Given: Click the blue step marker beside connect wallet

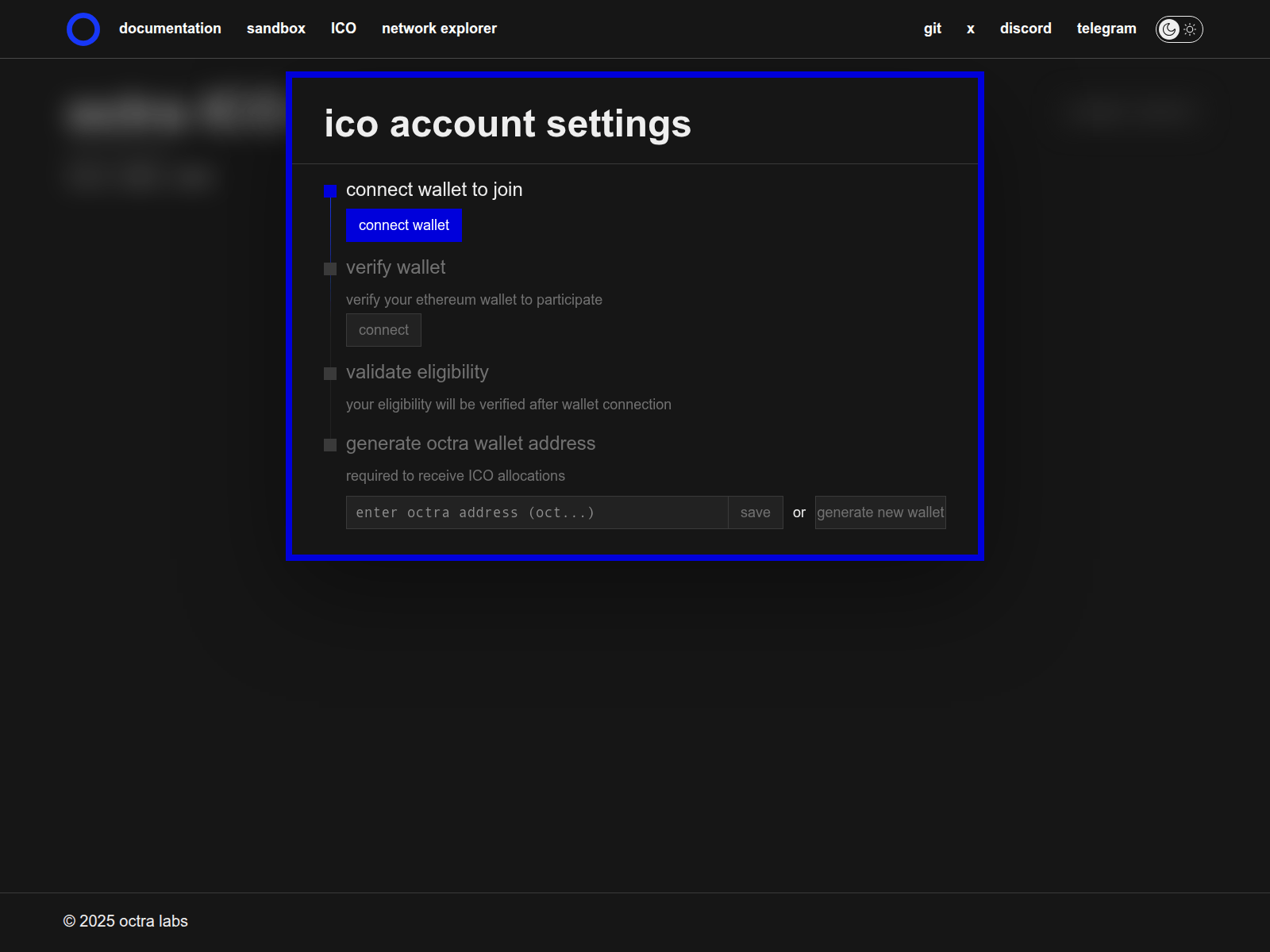Looking at the screenshot, I should pos(331,190).
